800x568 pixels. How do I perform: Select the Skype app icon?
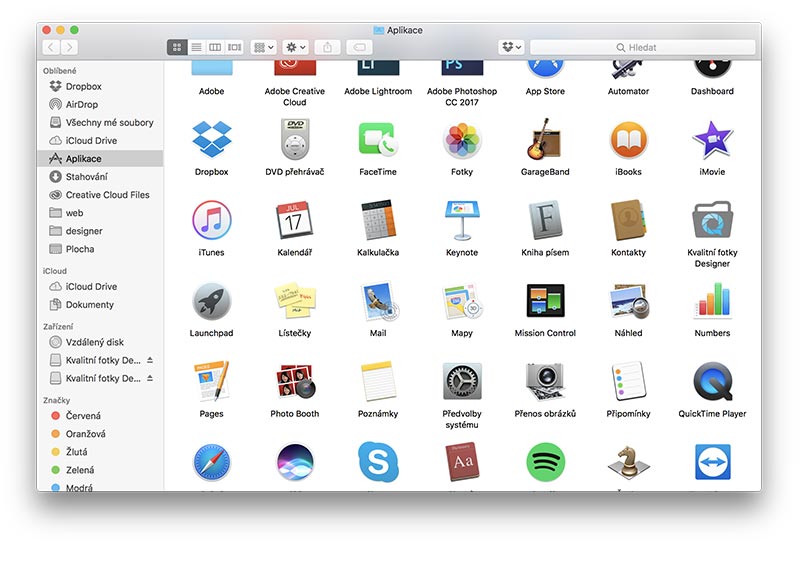click(378, 462)
